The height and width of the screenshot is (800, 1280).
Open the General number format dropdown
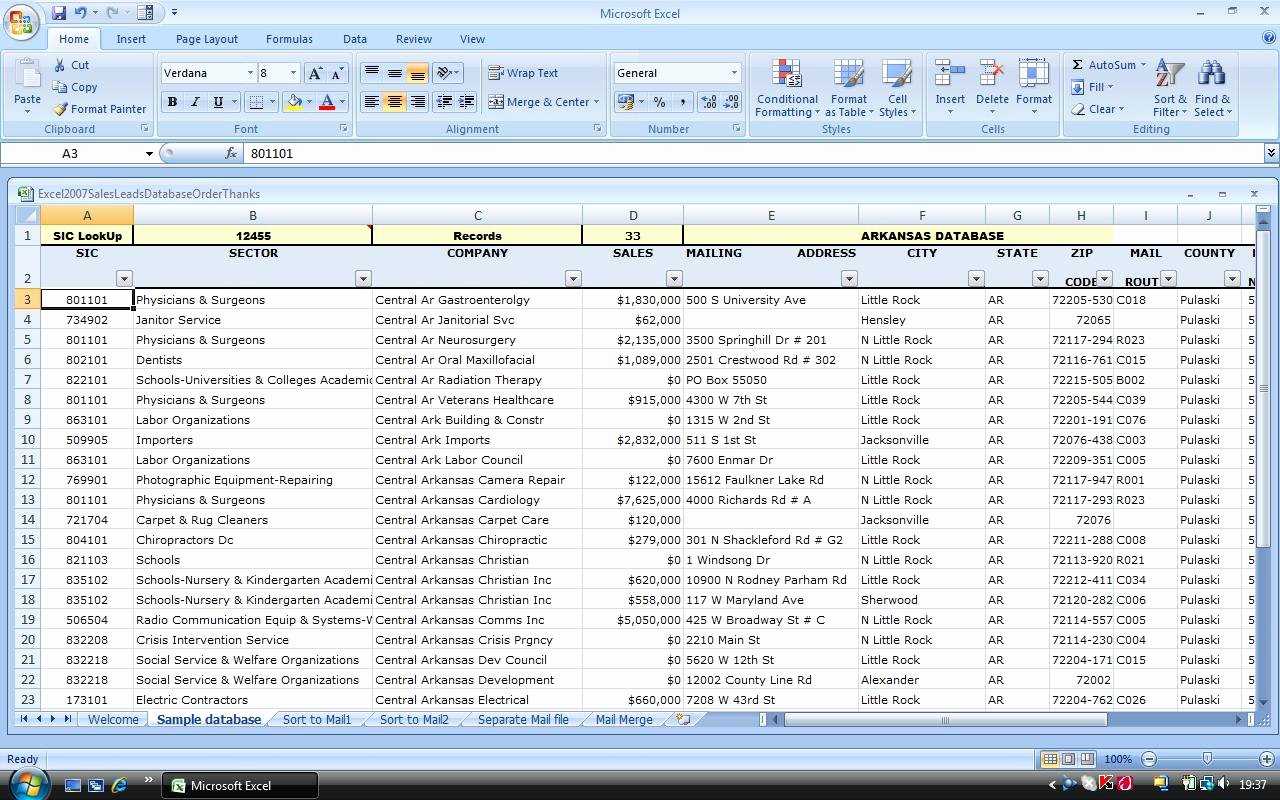tap(734, 73)
